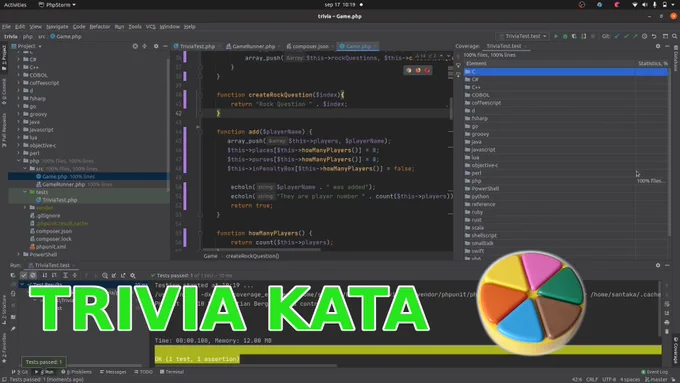Expand the vendor folder in Project tree
Screen dimensions: 680x383
click(x=25, y=208)
